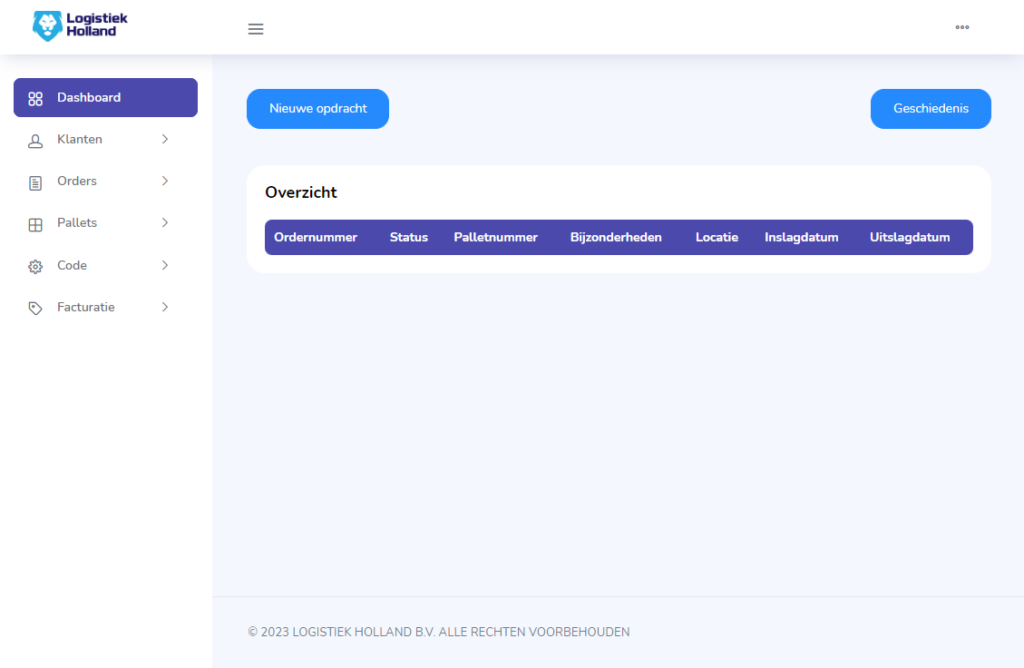The width and height of the screenshot is (1024, 668).
Task: Expand the Orders submenu arrow
Action: tap(165, 181)
